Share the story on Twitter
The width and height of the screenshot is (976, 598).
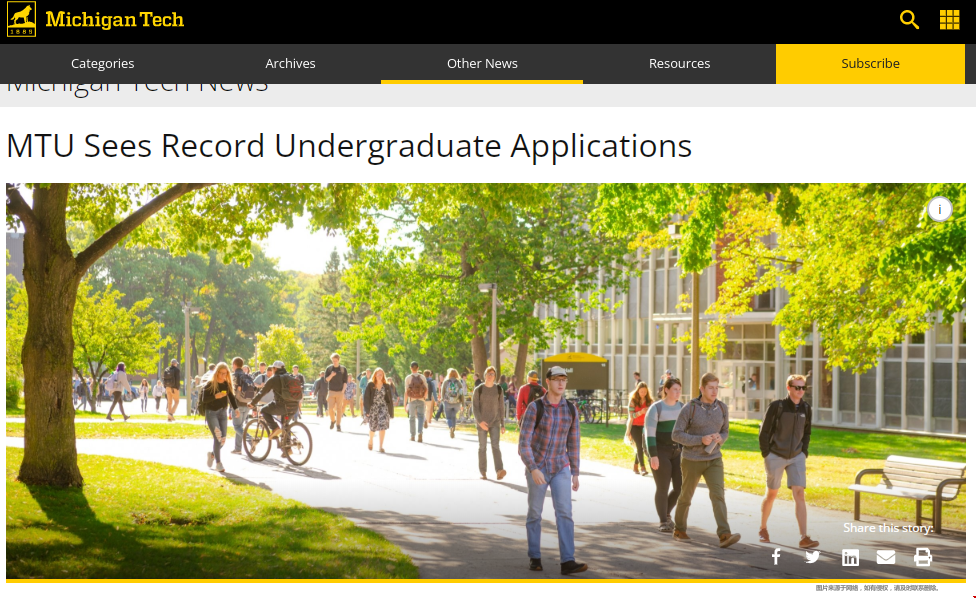(812, 557)
